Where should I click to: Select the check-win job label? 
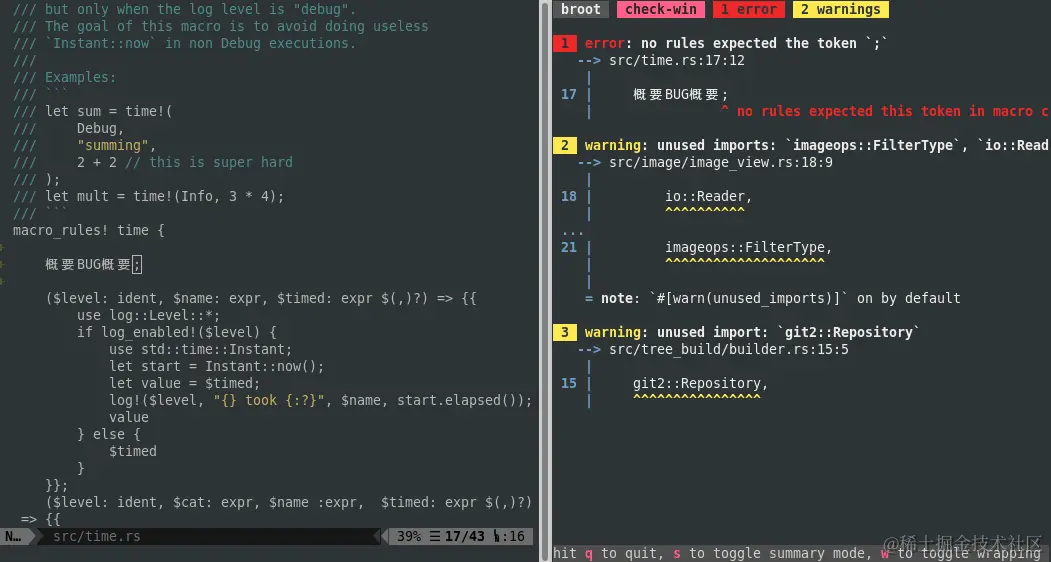pos(661,9)
